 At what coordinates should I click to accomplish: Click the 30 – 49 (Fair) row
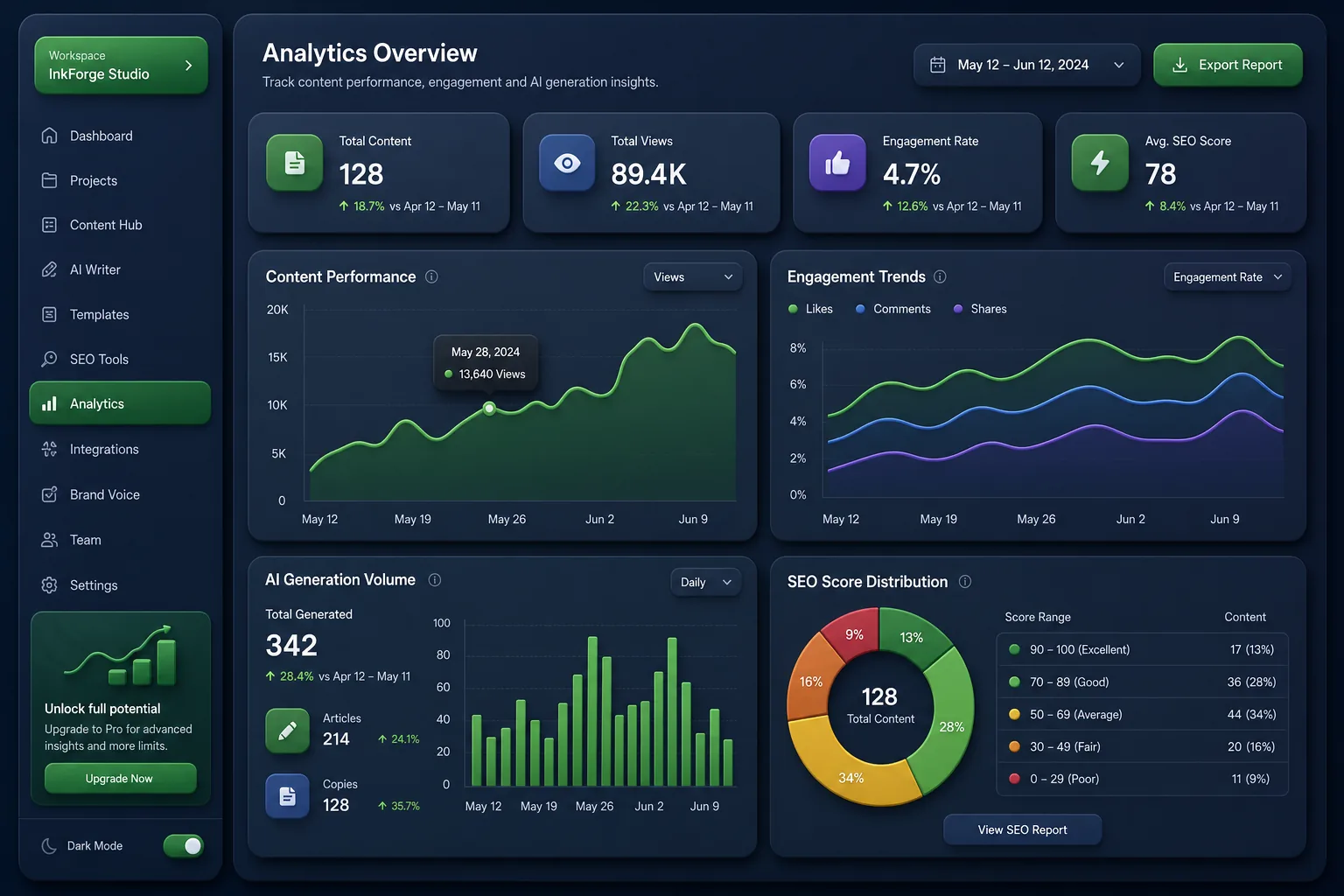(1142, 746)
